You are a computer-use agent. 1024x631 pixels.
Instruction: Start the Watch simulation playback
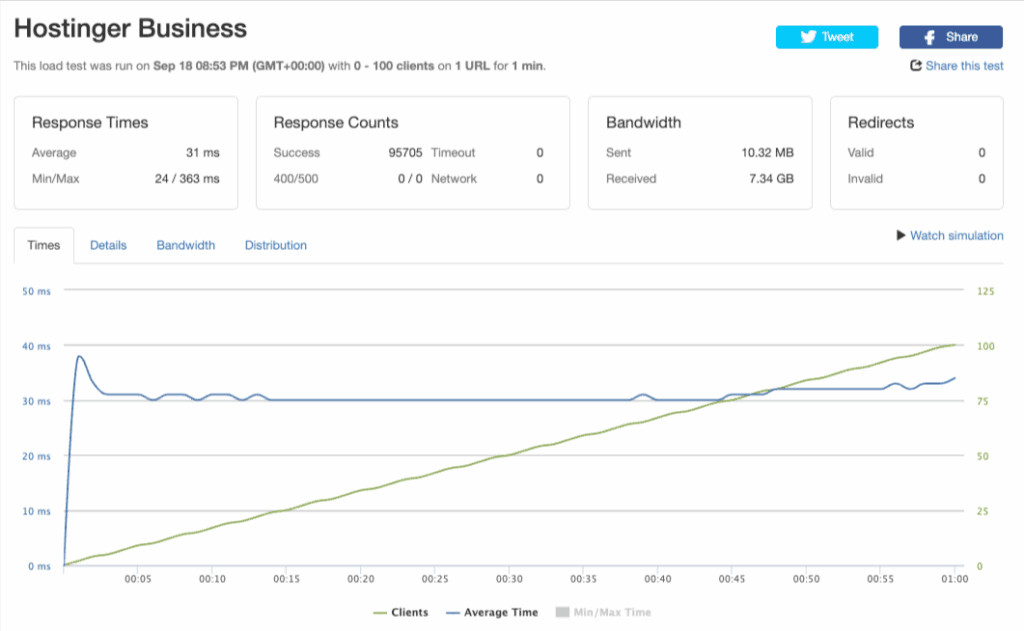click(x=956, y=236)
